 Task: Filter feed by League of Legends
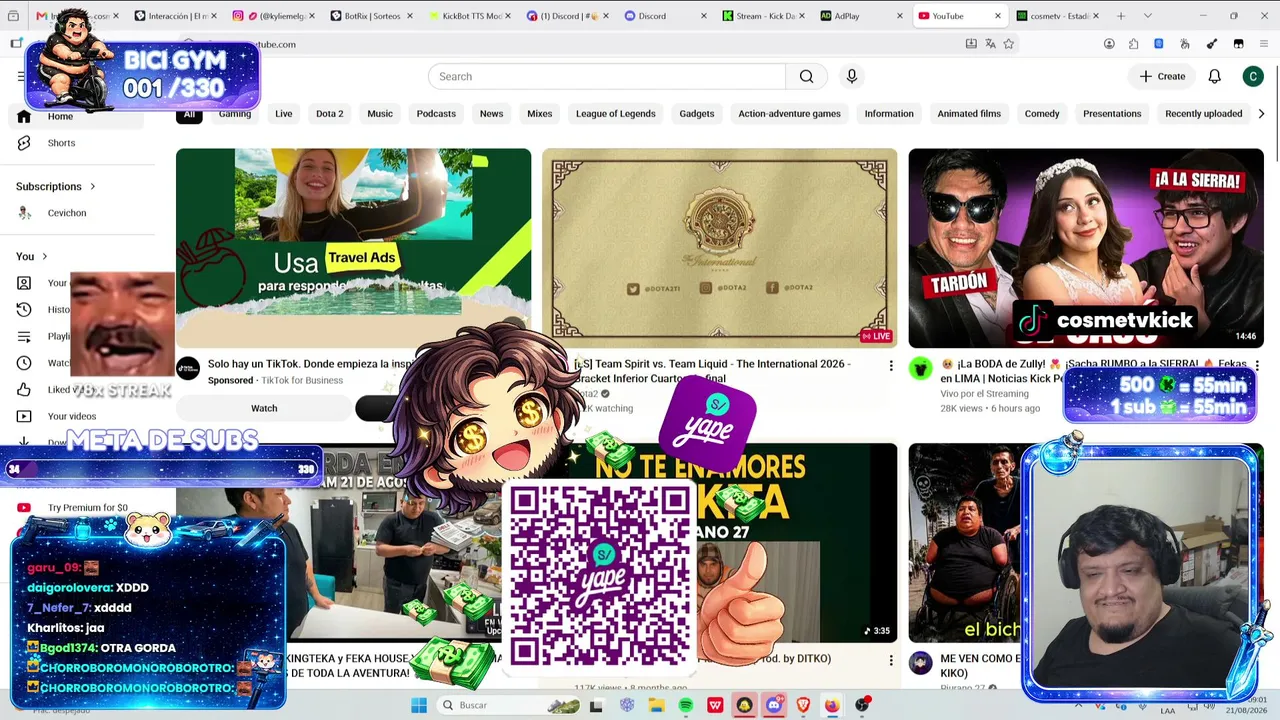616,114
